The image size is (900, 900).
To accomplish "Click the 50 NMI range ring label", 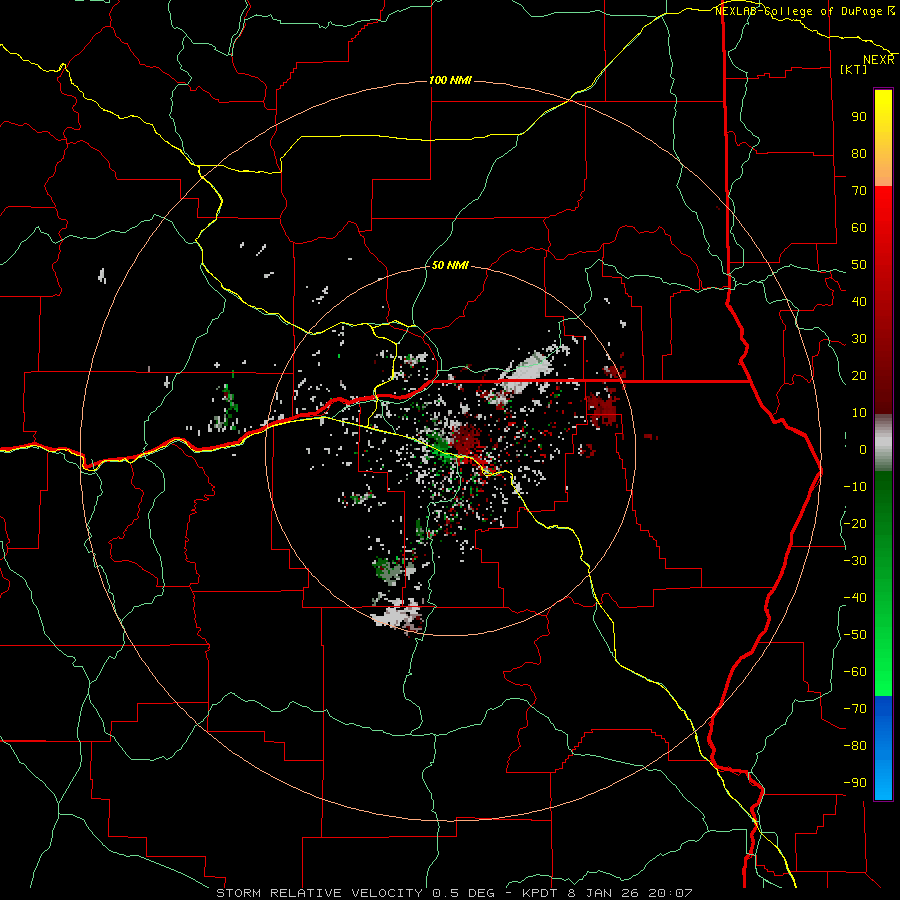I will point(450,265).
